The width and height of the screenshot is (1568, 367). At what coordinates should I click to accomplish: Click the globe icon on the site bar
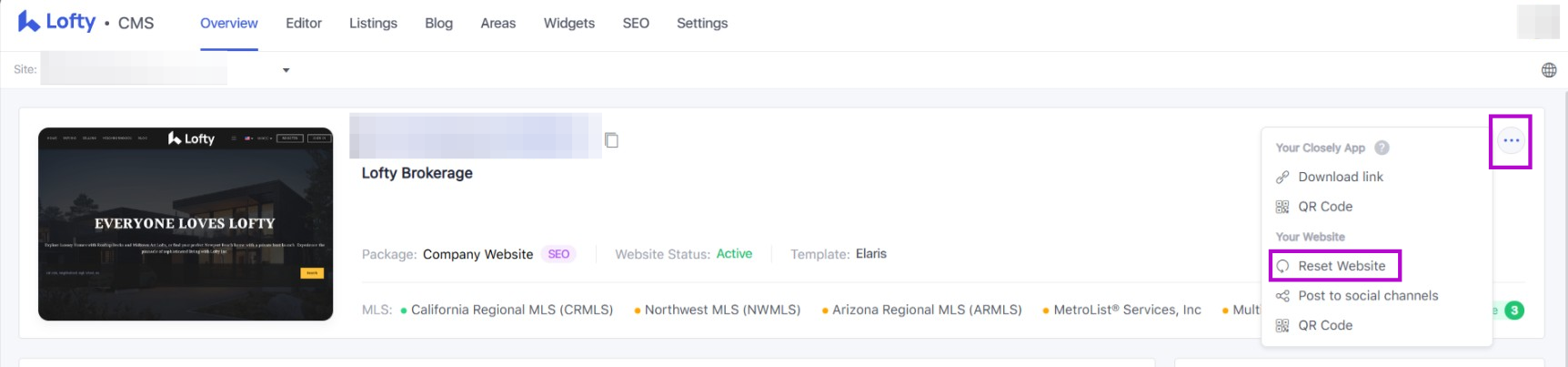coord(1549,70)
